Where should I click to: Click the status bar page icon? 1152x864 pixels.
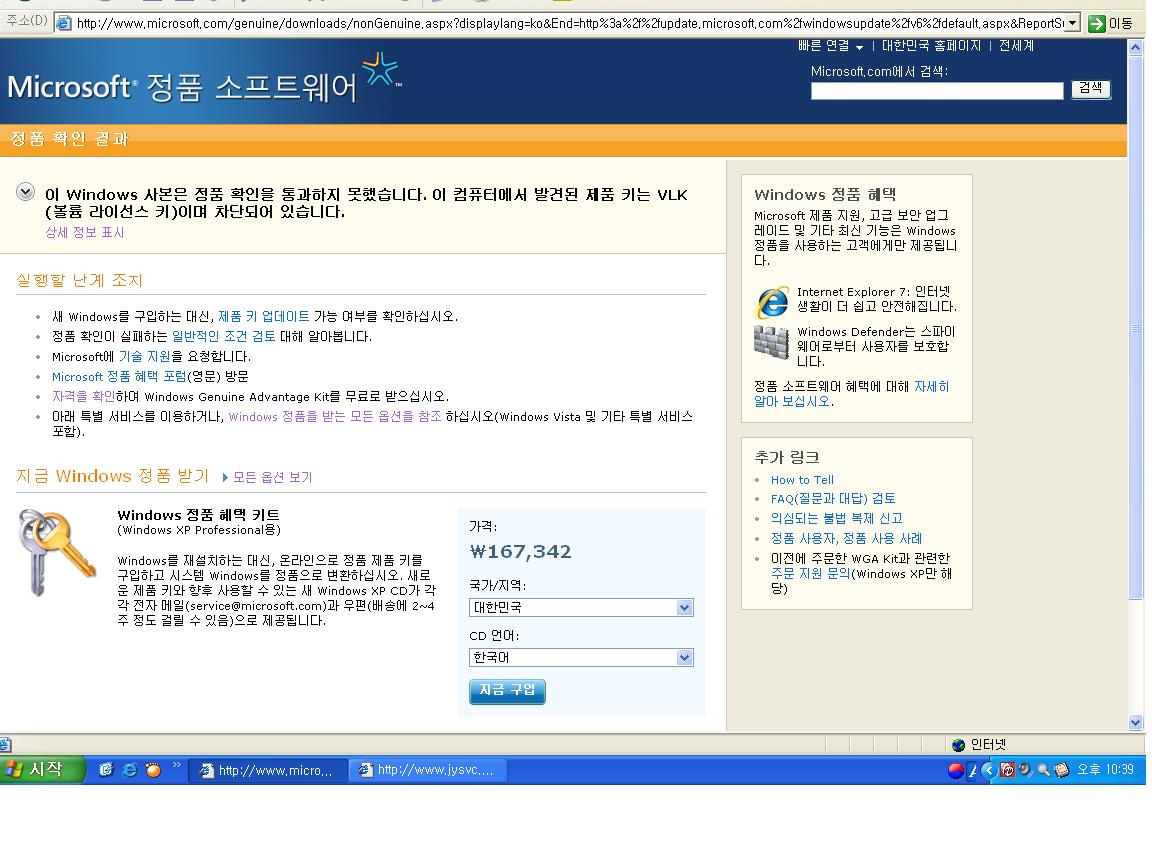point(5,745)
